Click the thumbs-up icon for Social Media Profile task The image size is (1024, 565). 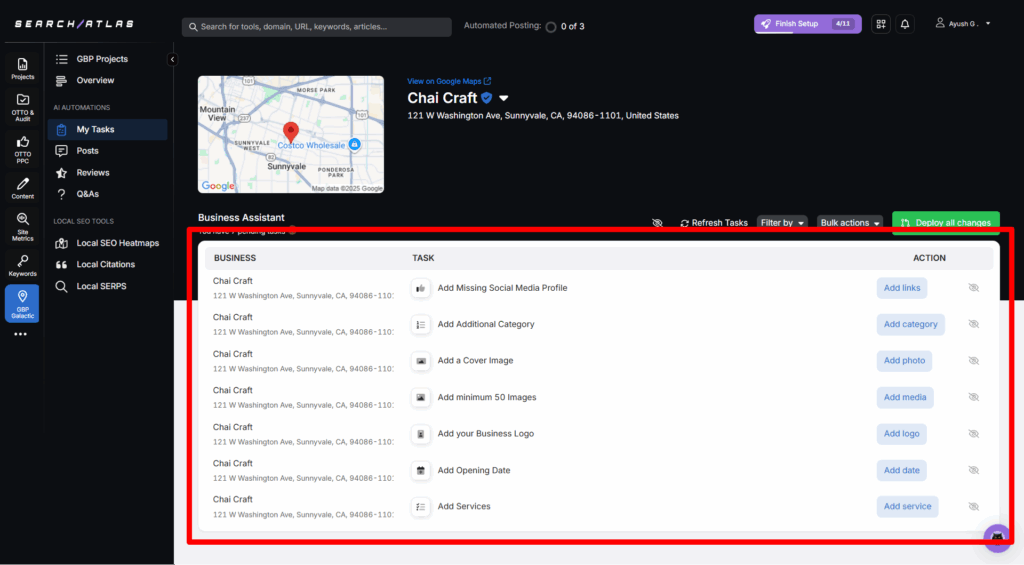pos(421,288)
